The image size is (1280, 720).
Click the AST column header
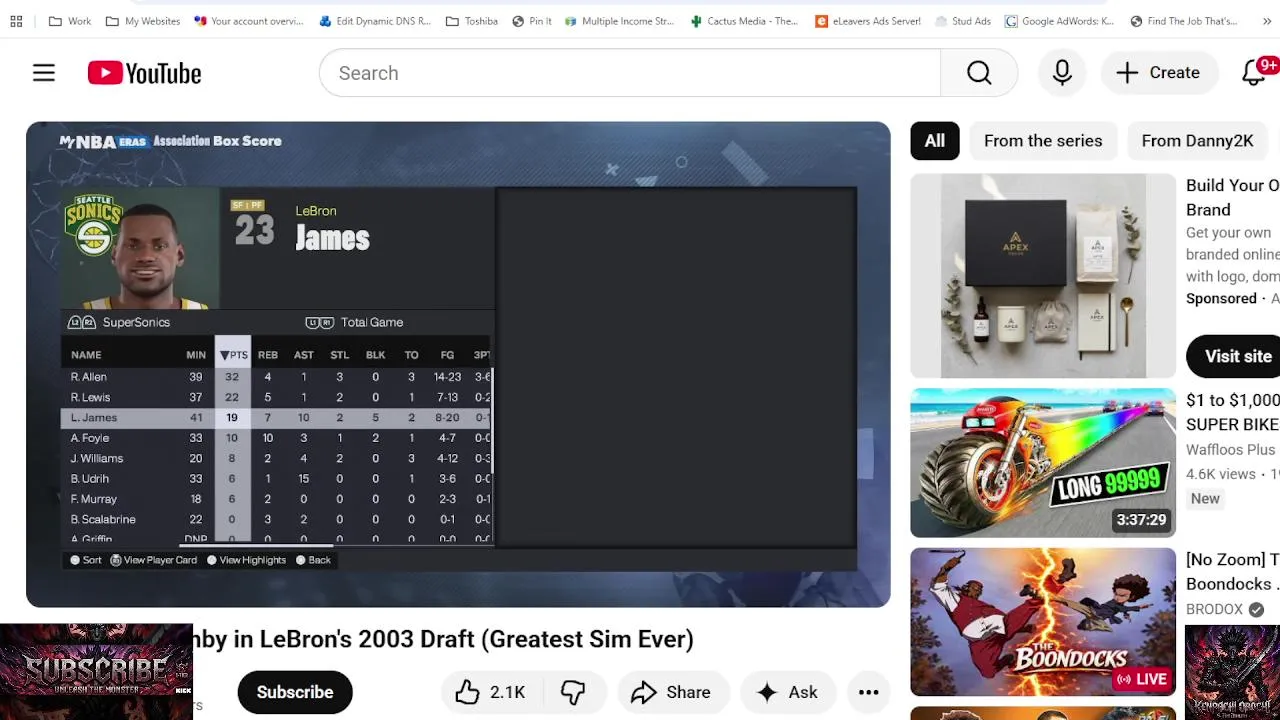(304, 355)
